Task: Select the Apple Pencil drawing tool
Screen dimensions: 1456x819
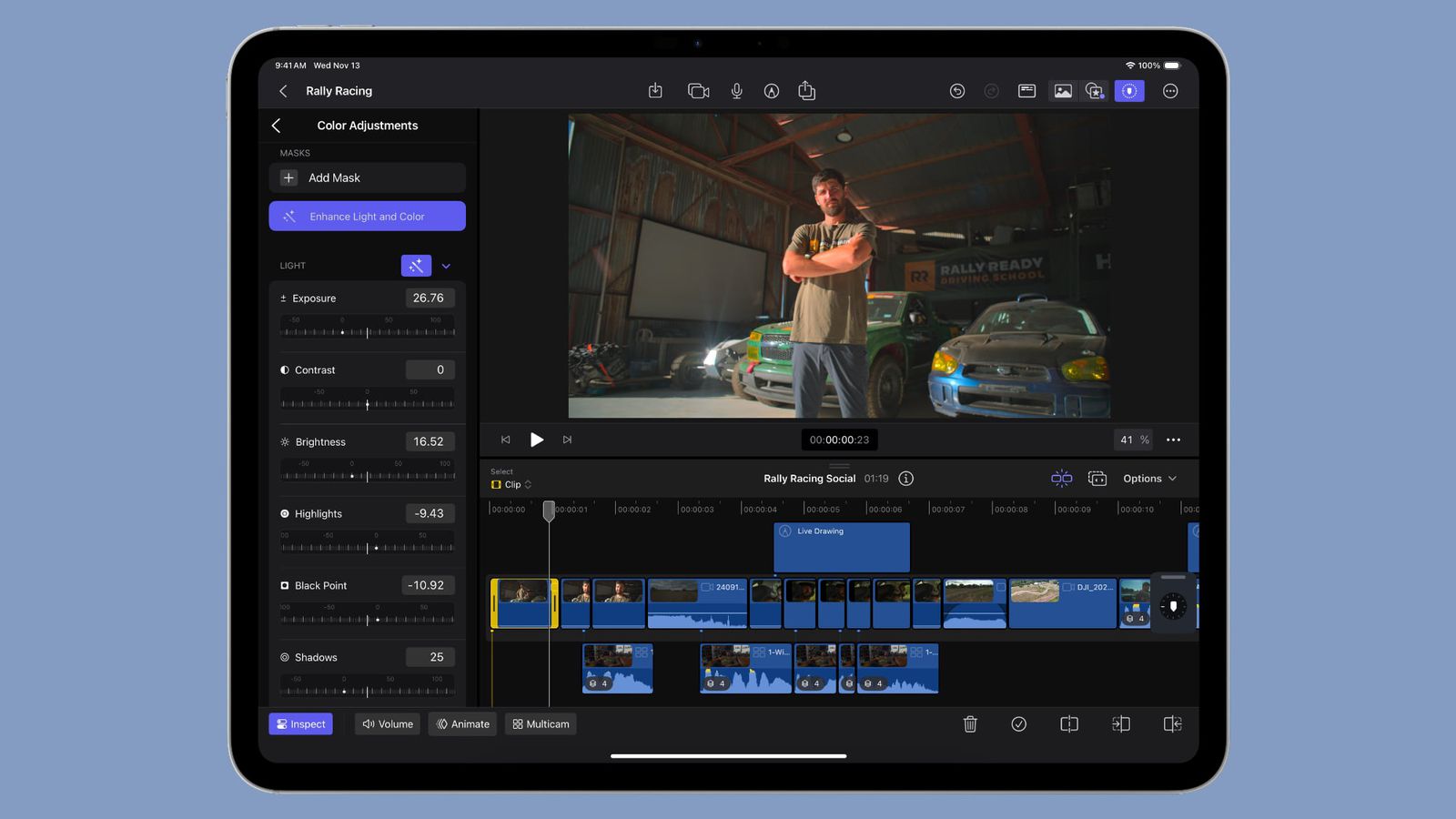Action: tap(771, 91)
